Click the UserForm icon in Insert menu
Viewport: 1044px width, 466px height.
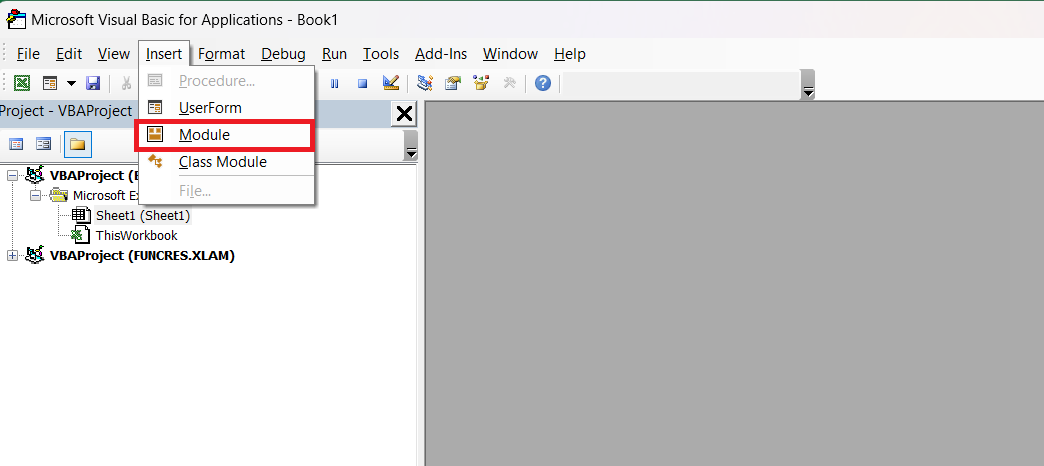pos(155,108)
